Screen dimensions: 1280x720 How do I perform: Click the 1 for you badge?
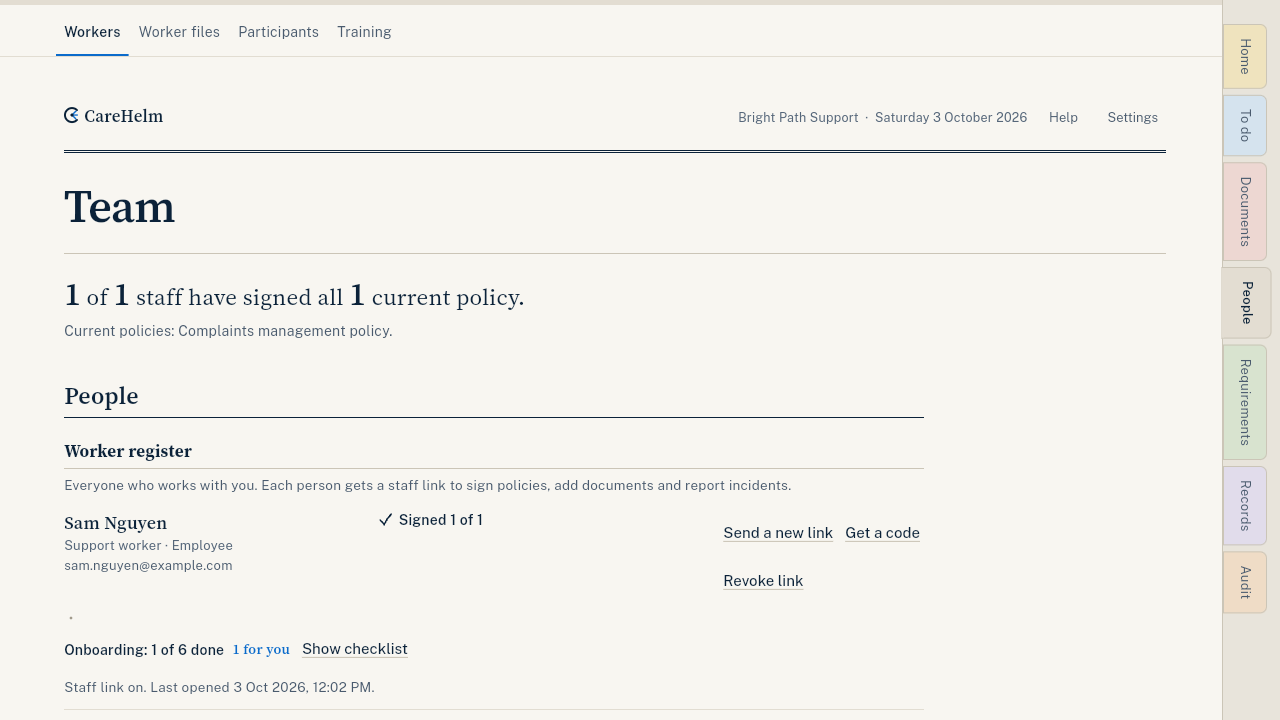[x=261, y=650]
